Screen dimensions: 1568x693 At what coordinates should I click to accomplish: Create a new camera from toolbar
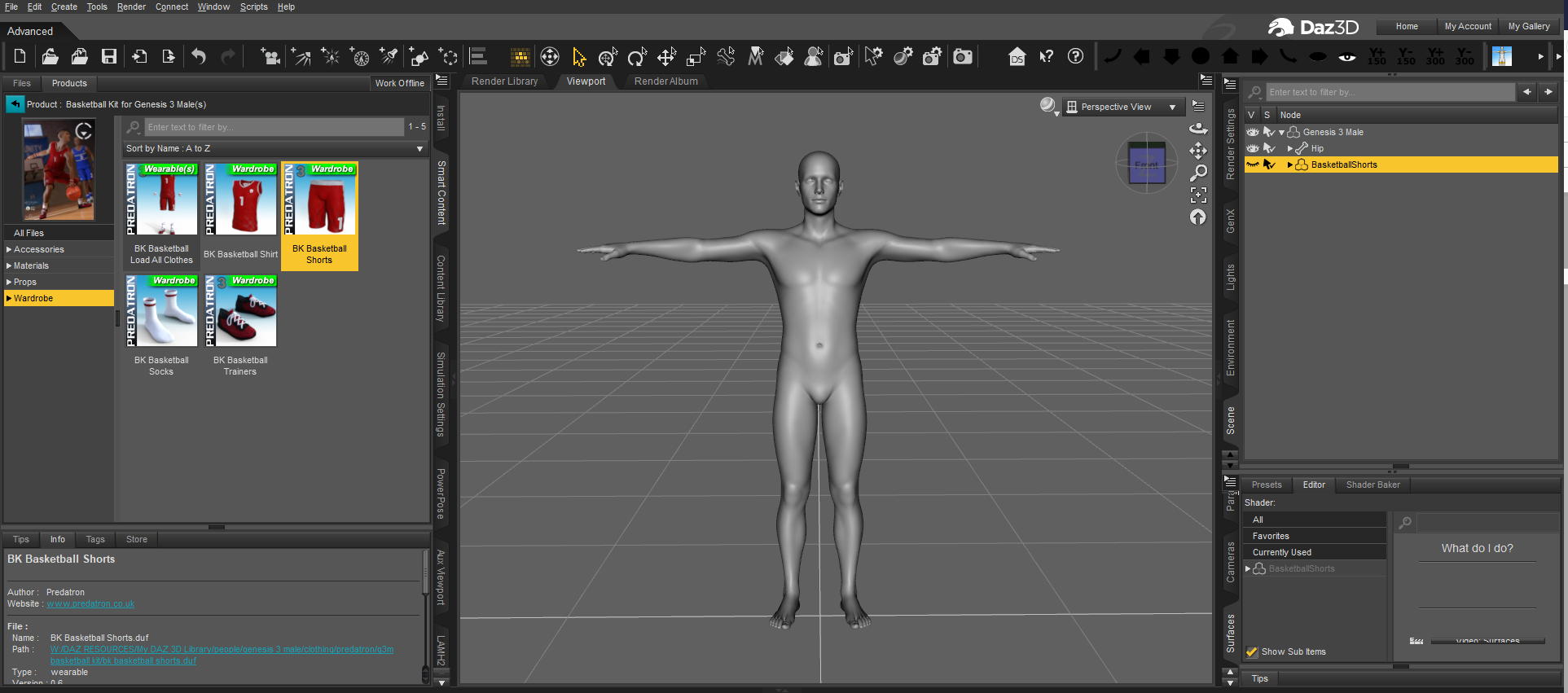click(x=271, y=56)
